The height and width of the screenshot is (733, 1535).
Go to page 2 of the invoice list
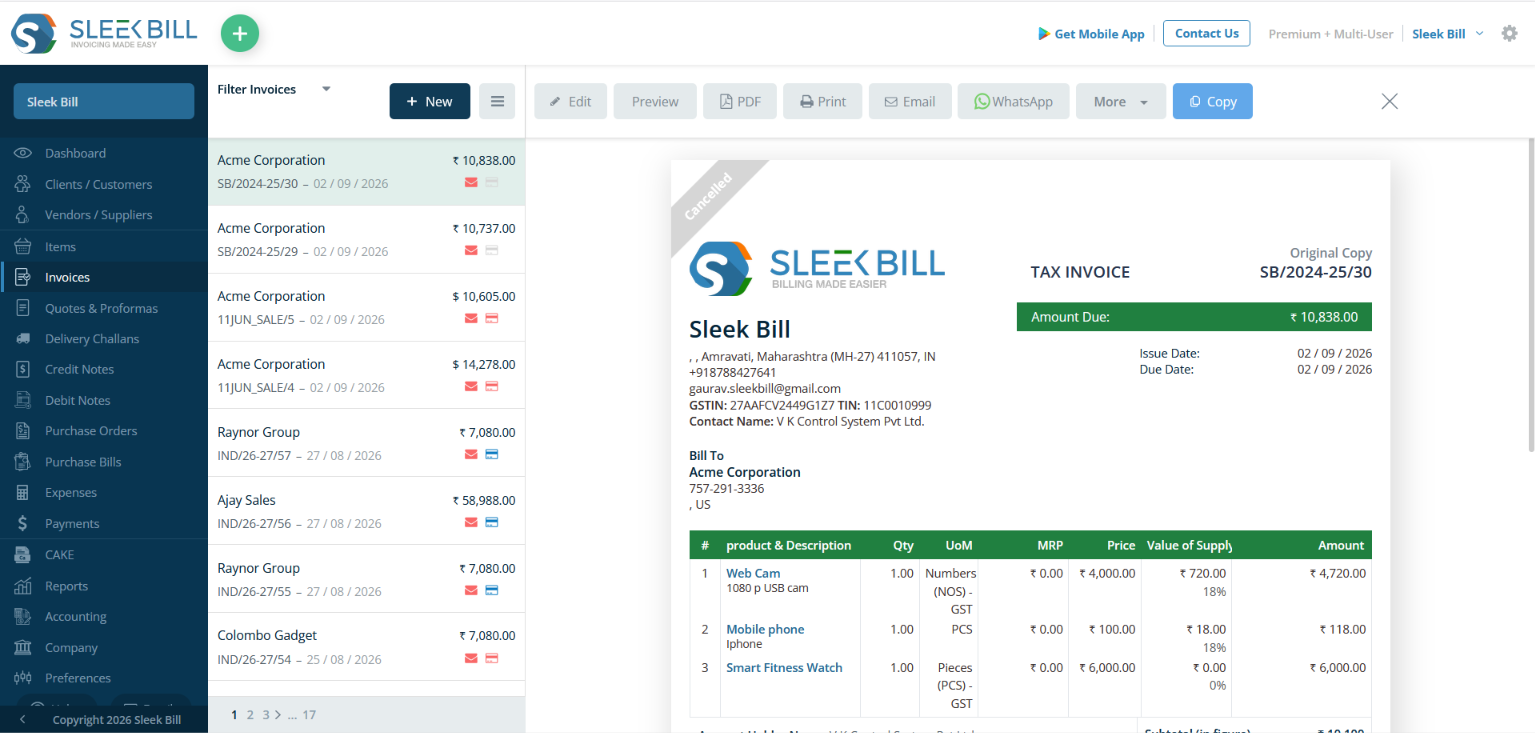(x=251, y=714)
